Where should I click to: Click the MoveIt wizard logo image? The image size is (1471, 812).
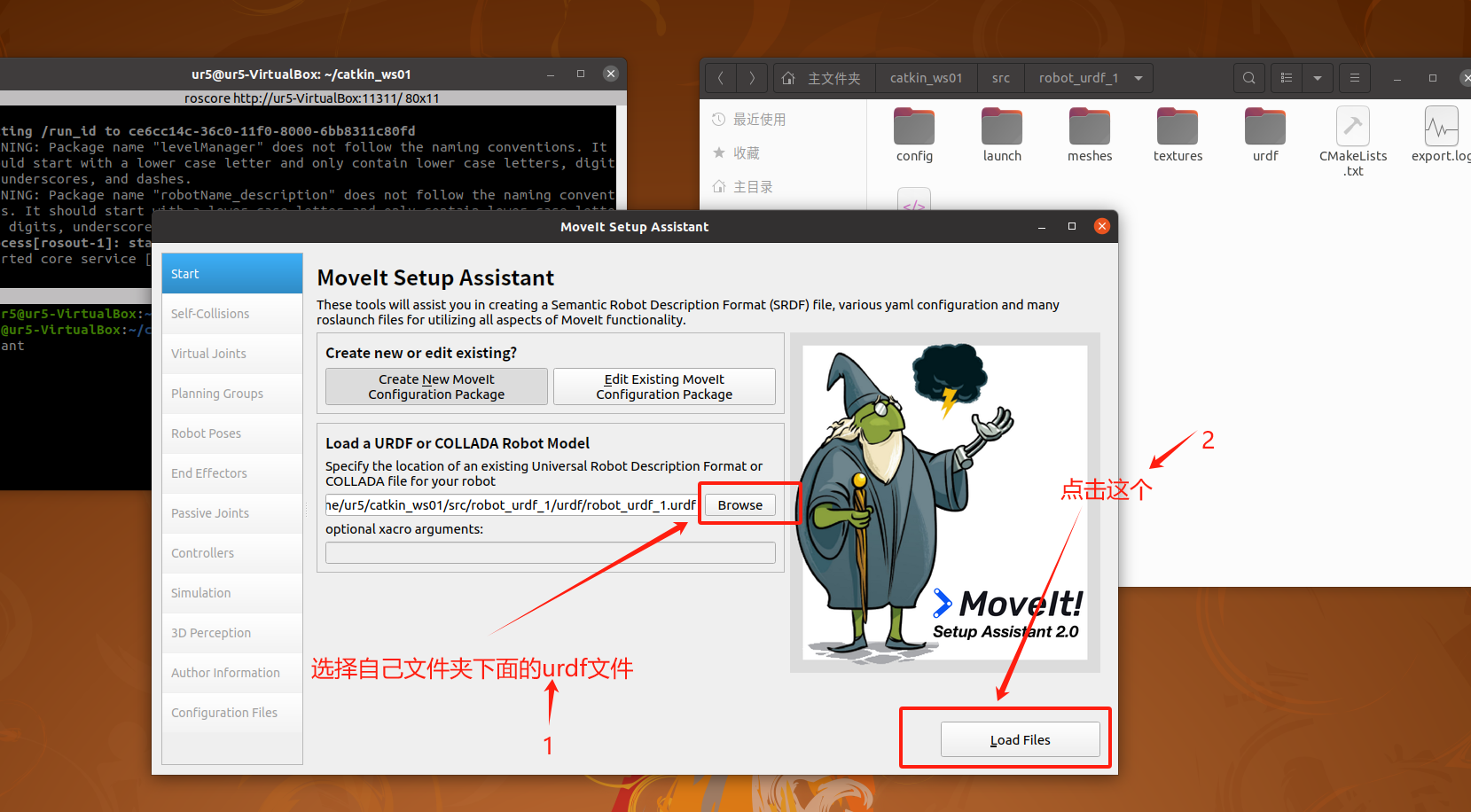tap(944, 502)
